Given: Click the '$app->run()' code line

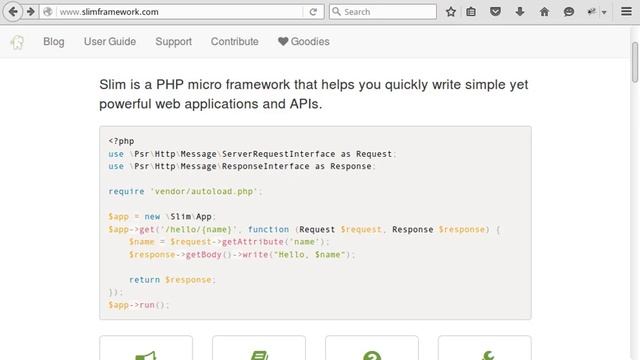Looking at the screenshot, I should click(x=138, y=305).
